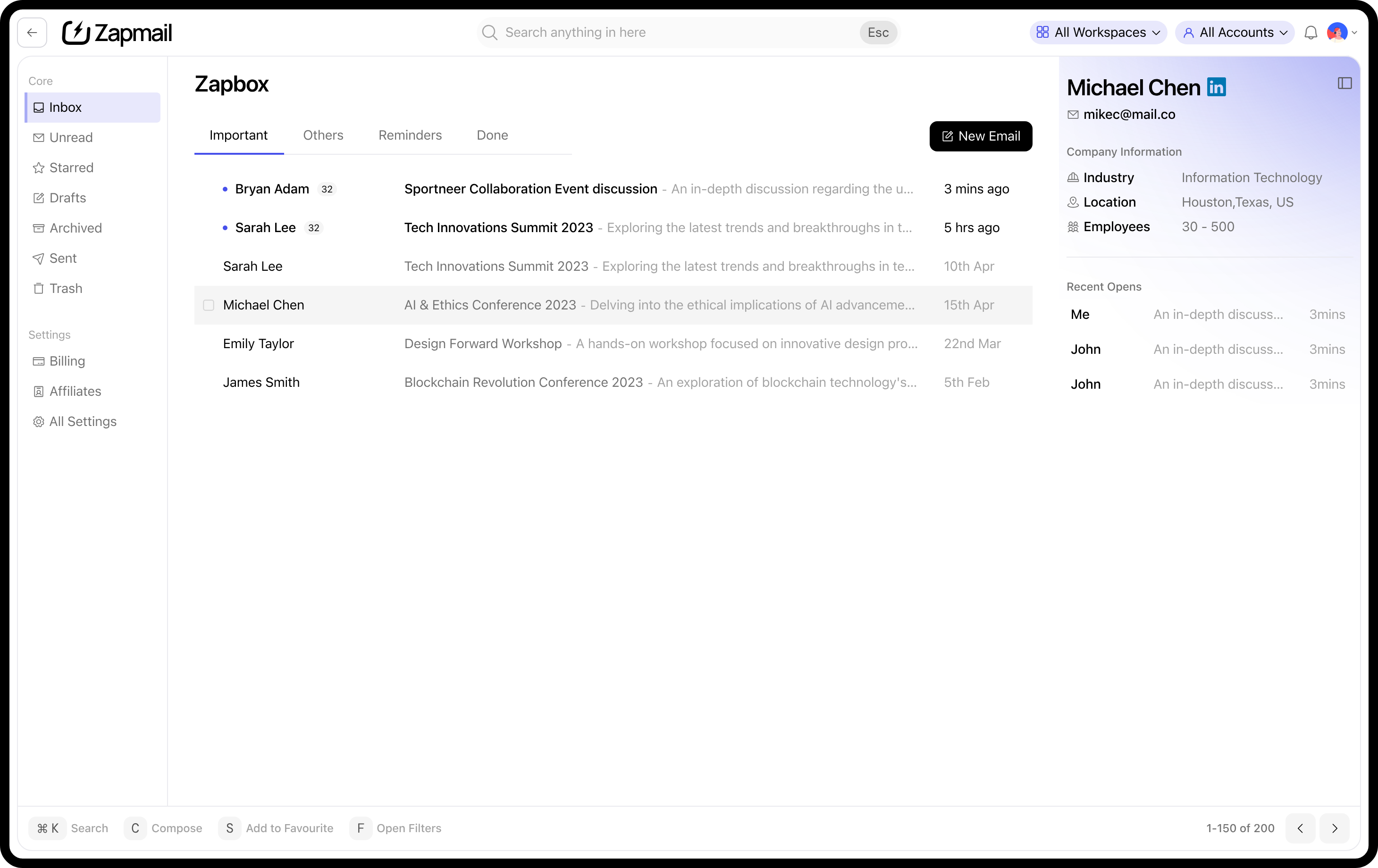This screenshot has width=1378, height=868.
Task: Click the Location pin icon
Action: click(1073, 202)
